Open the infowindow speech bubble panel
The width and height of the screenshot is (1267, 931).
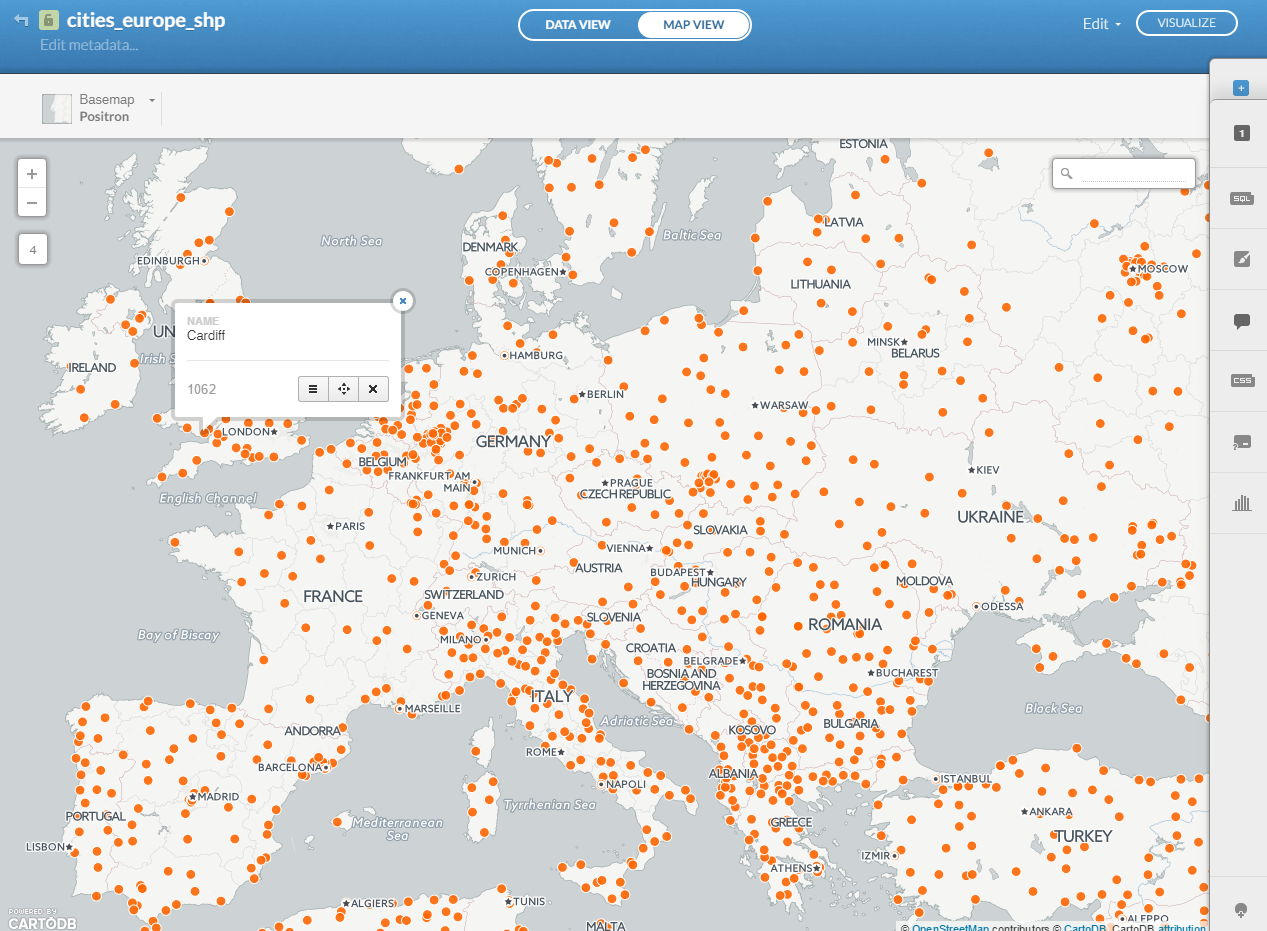(1241, 321)
